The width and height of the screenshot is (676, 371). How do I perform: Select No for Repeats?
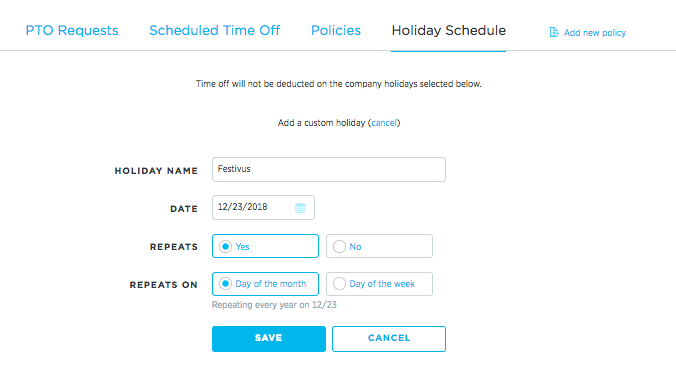pyautogui.click(x=339, y=246)
